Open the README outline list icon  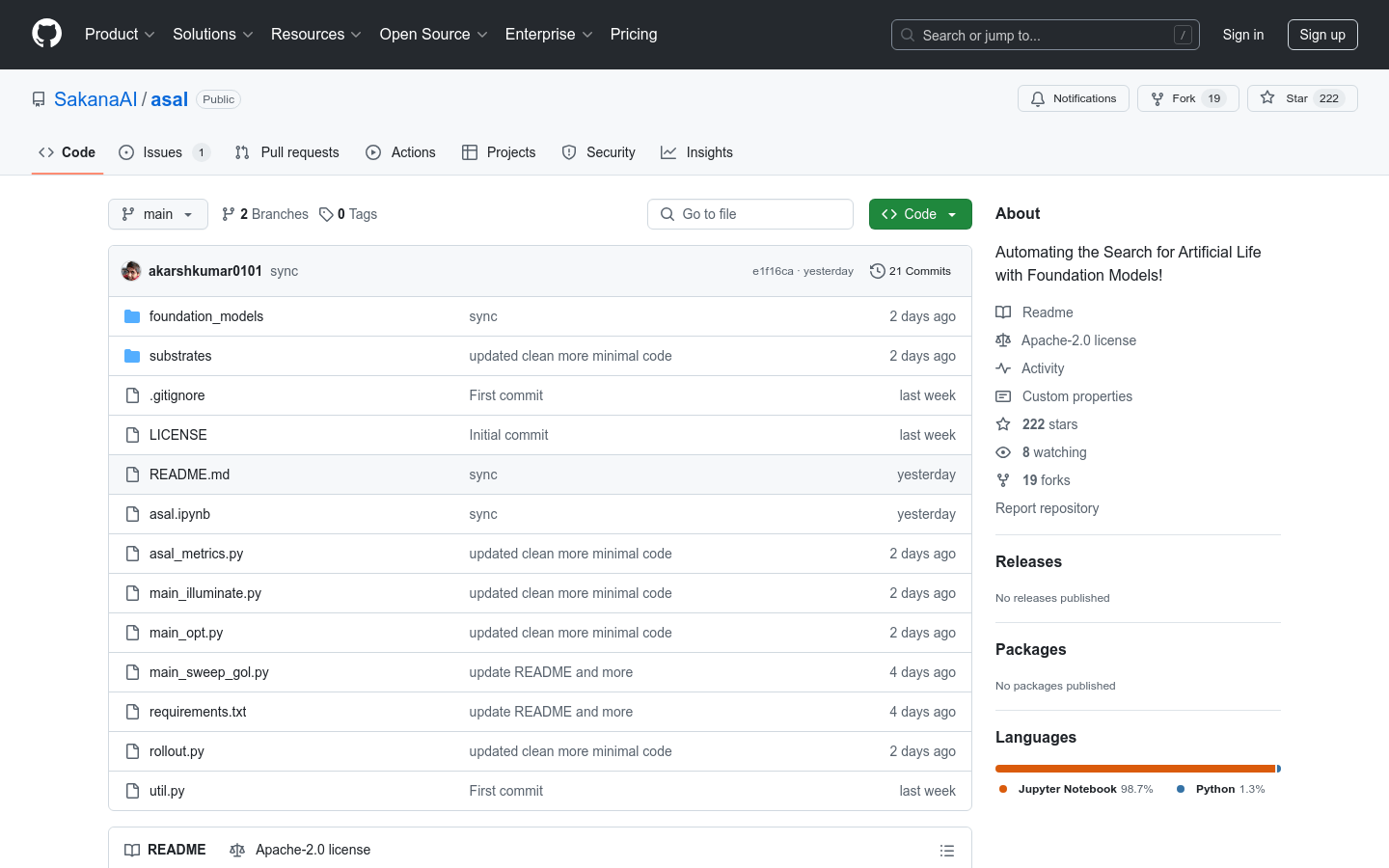point(947,851)
